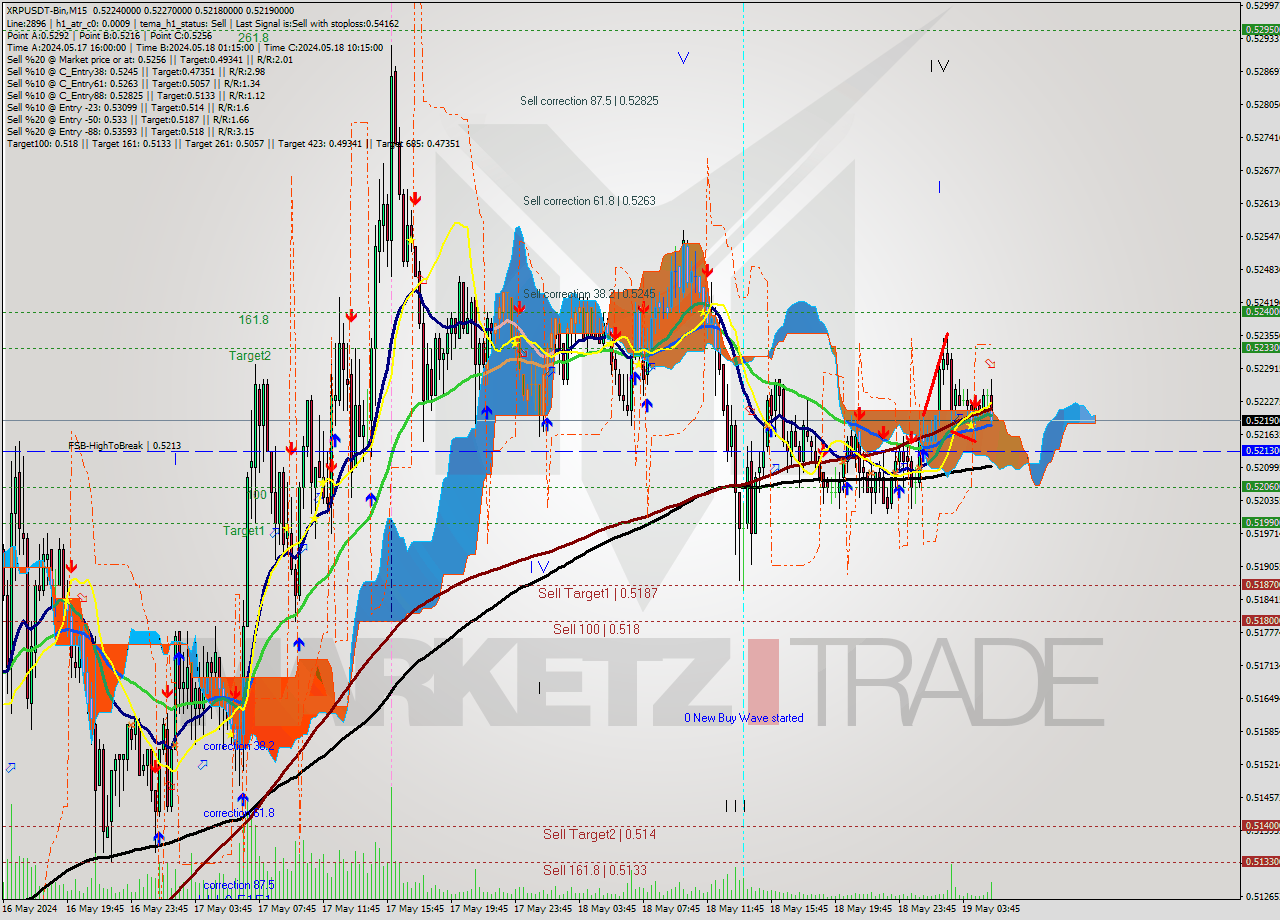Click the '16 May 19:45' time axis label
Viewport: 1280px width, 920px height.
93,910
